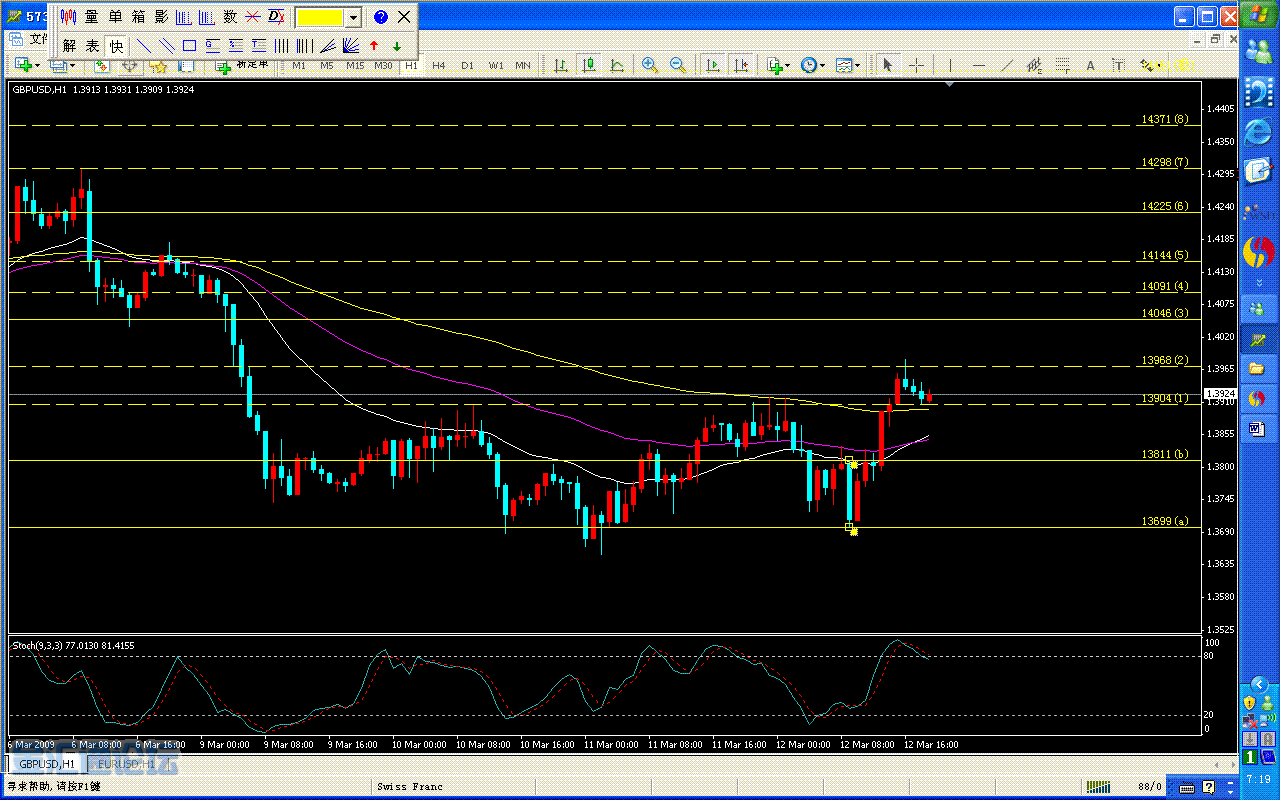
Task: Open the 文件 menu
Action: [x=38, y=39]
